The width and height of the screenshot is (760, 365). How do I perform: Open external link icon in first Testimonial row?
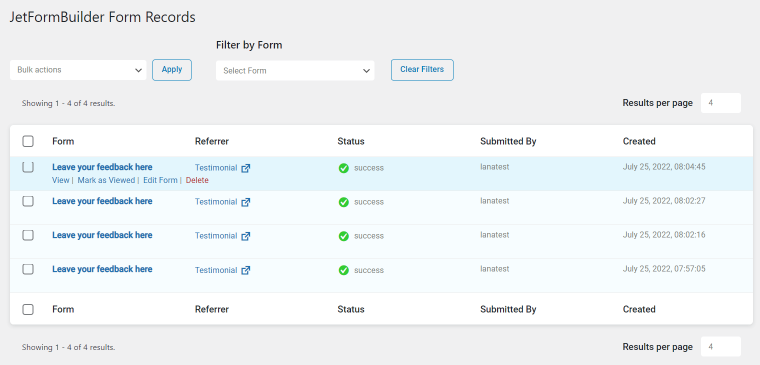point(246,168)
